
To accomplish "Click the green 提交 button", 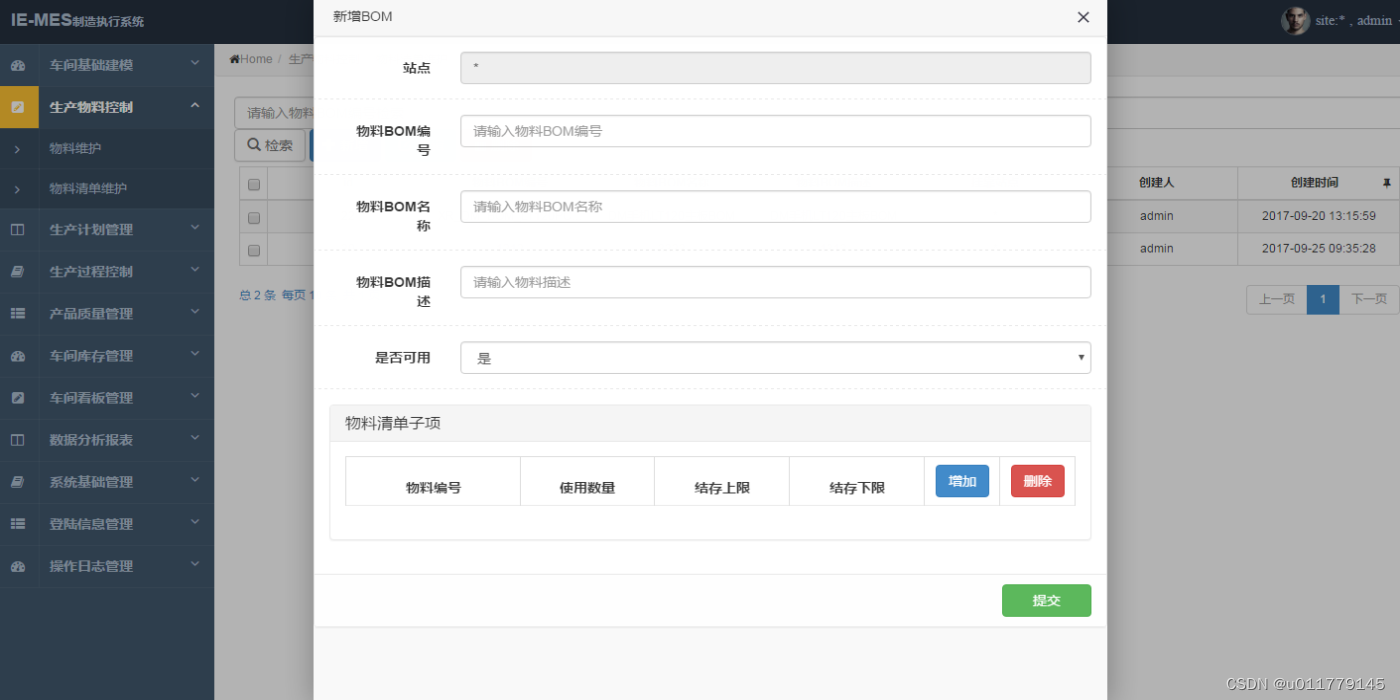I will pyautogui.click(x=1046, y=600).
